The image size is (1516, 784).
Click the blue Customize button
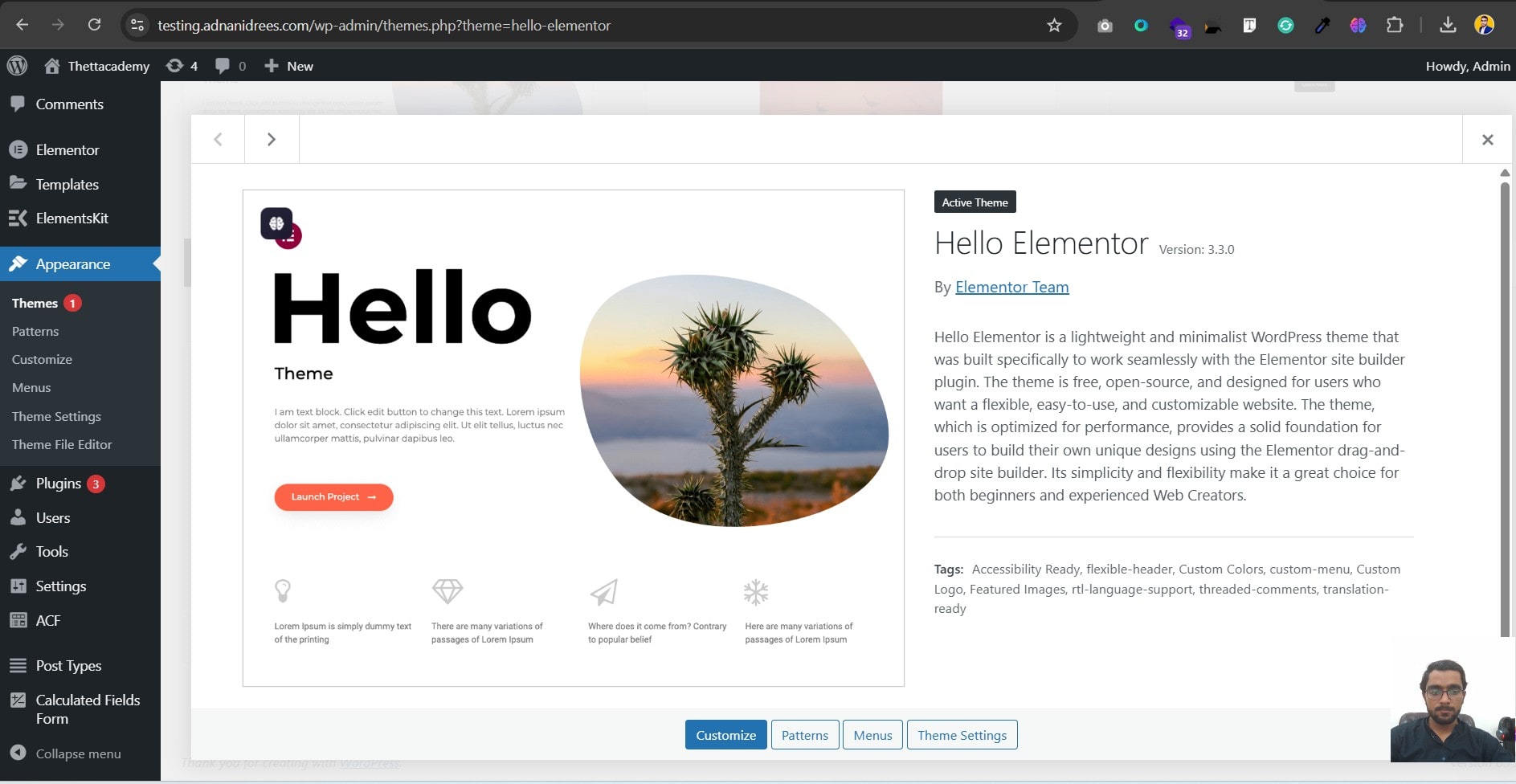click(x=726, y=735)
